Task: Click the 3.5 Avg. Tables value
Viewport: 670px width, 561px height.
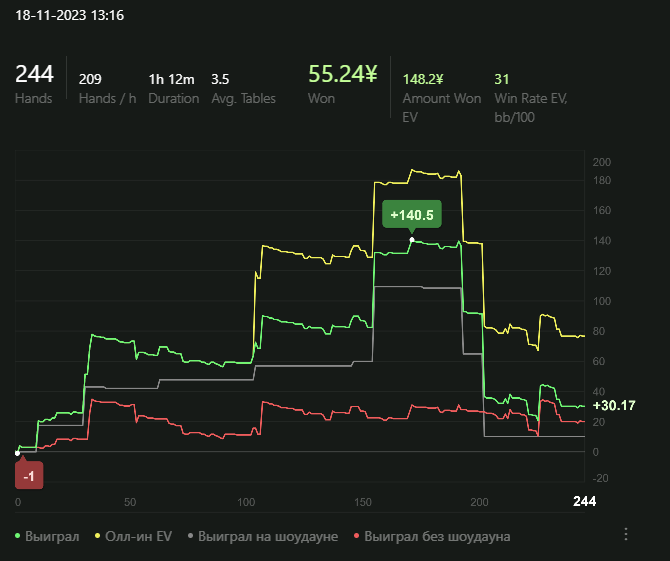Action: (220, 79)
